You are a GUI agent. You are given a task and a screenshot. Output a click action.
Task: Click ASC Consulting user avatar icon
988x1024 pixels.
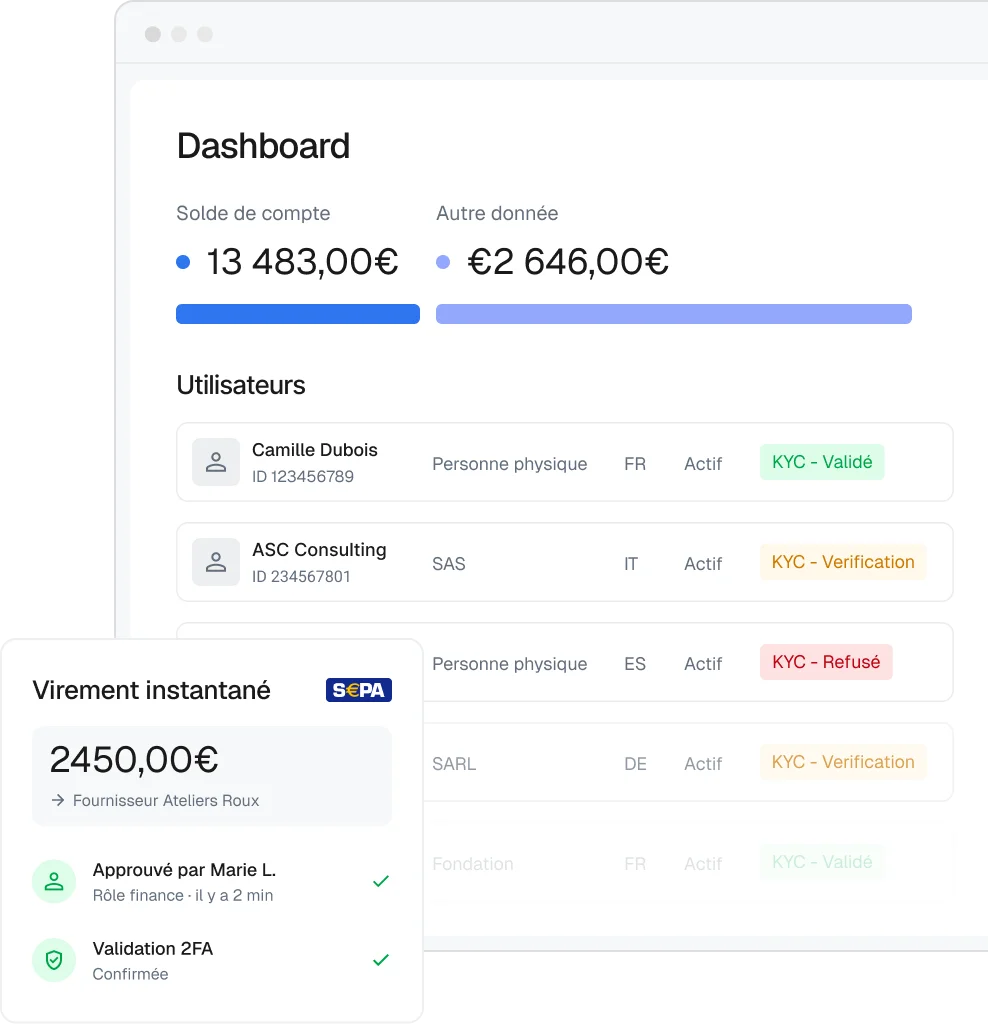tap(215, 562)
